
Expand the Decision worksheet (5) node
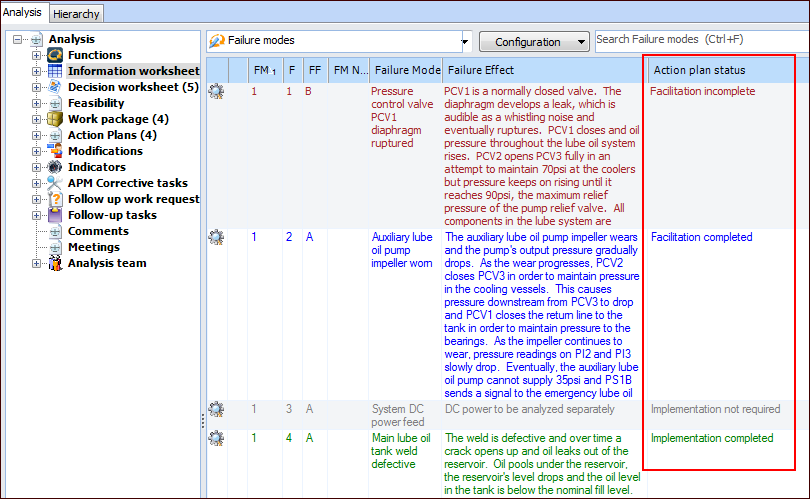click(x=36, y=87)
